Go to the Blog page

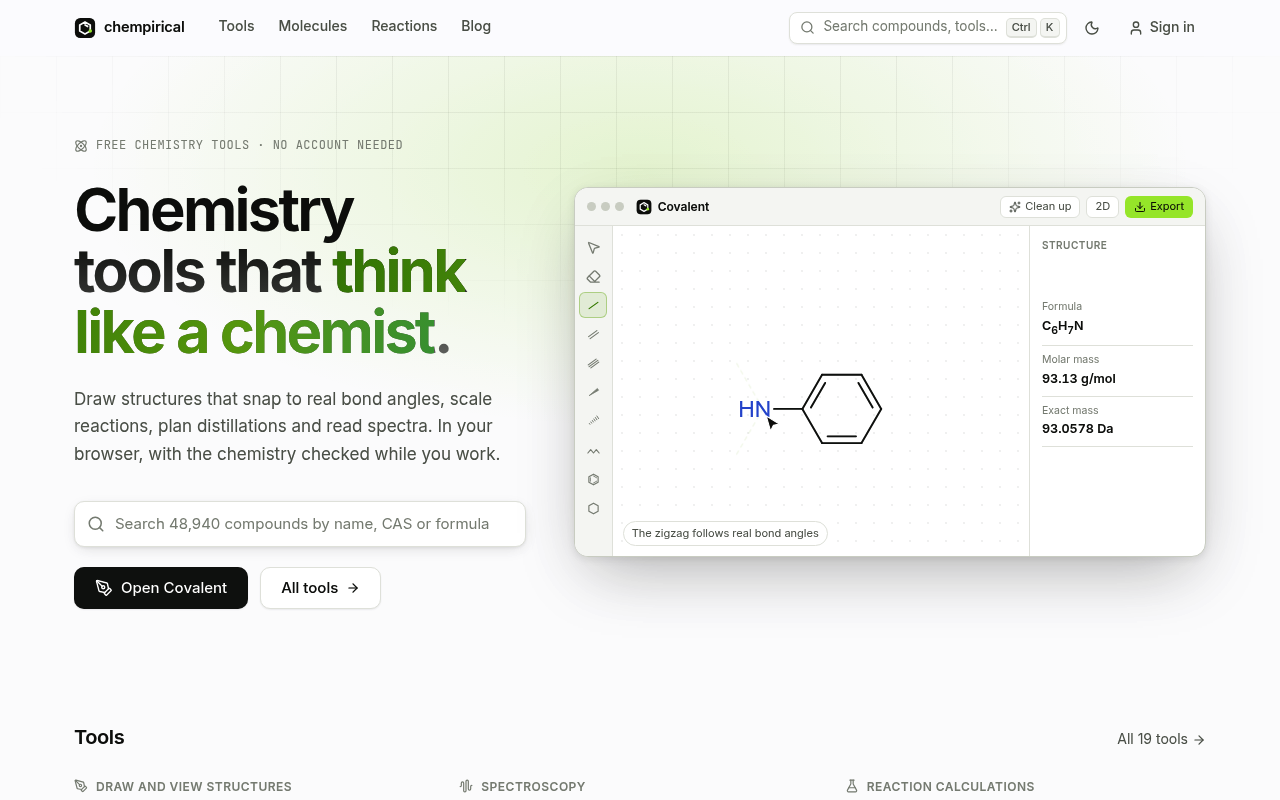point(476,26)
